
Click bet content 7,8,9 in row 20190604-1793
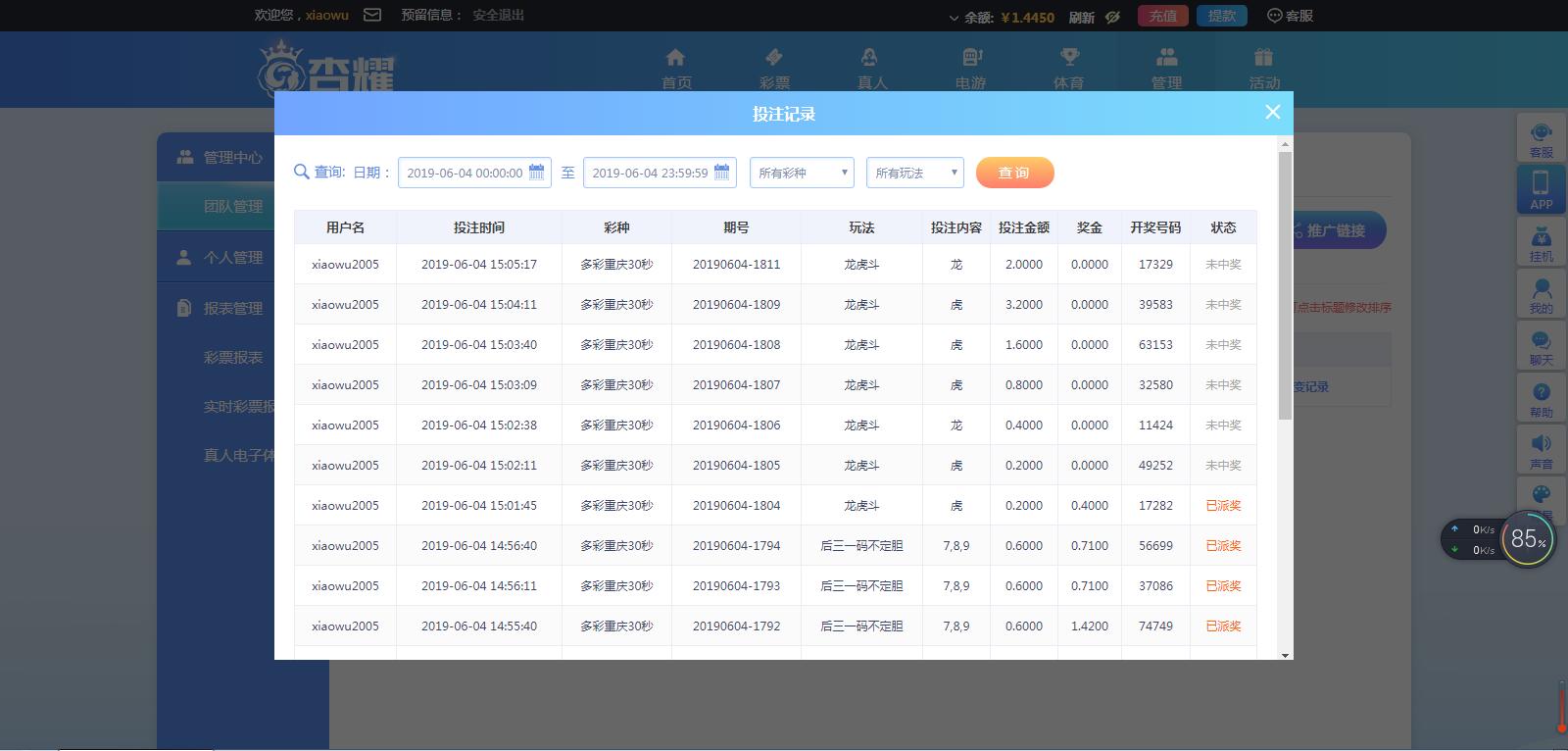pyautogui.click(x=956, y=586)
